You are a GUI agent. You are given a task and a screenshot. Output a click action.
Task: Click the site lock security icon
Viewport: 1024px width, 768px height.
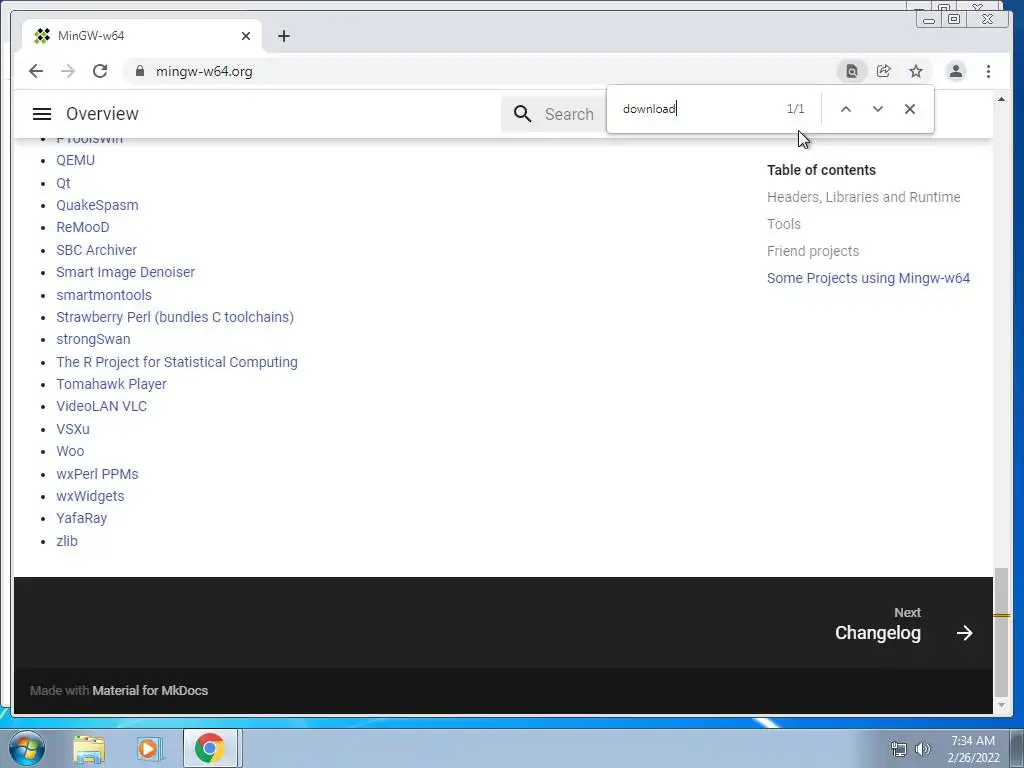139,71
